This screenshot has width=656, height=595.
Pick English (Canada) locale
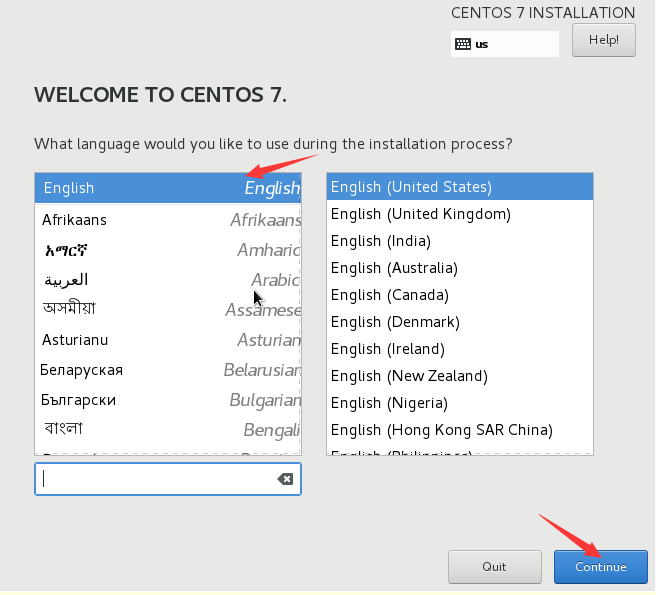point(460,295)
